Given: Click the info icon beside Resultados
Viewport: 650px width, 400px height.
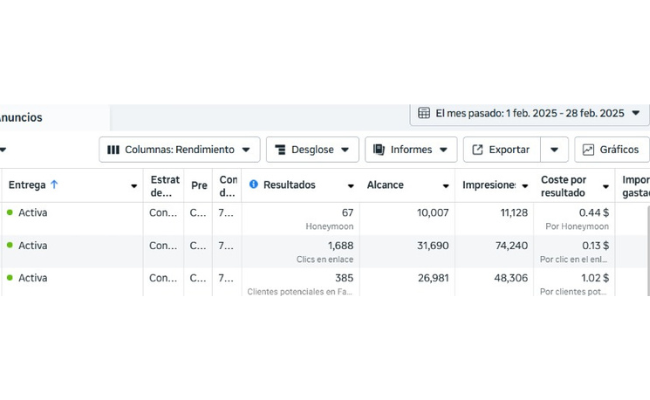Looking at the screenshot, I should point(254,185).
